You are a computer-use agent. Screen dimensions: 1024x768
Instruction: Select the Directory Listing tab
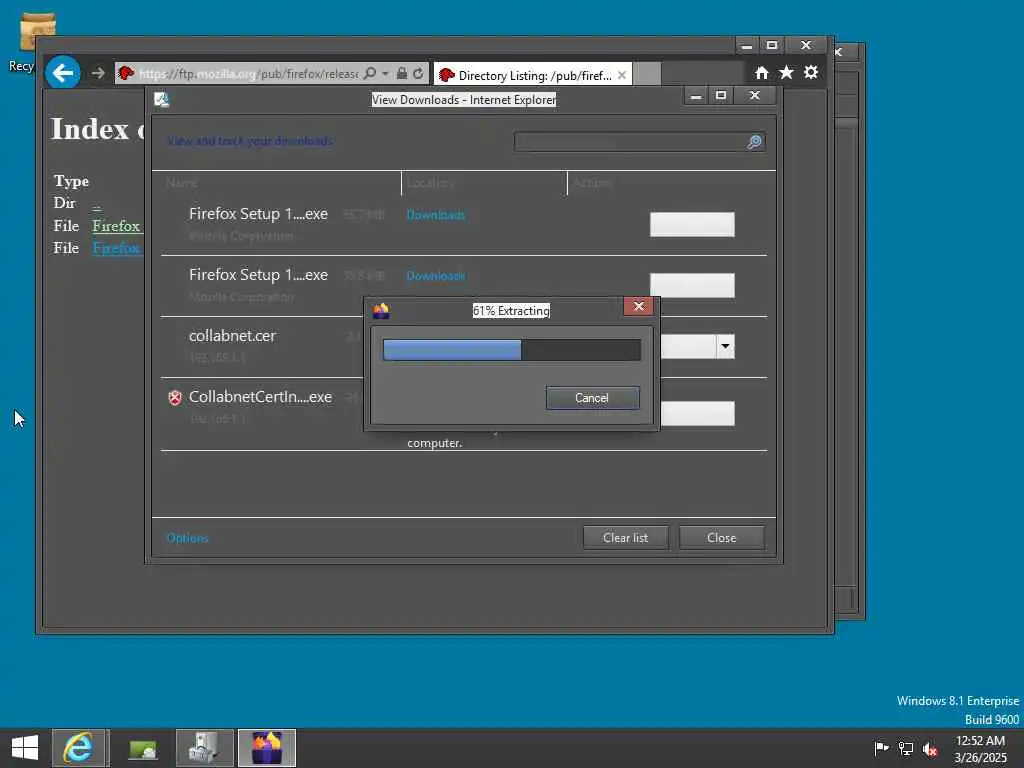coord(533,74)
